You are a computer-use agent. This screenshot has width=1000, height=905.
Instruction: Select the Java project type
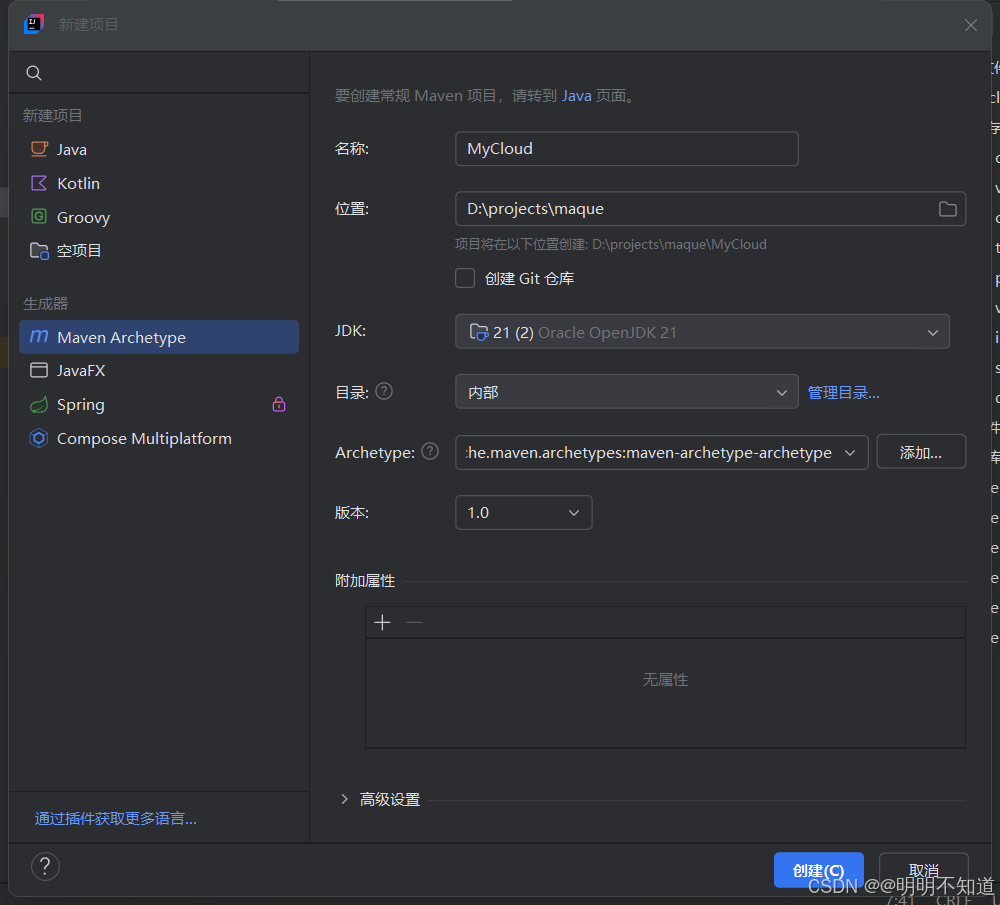159,149
